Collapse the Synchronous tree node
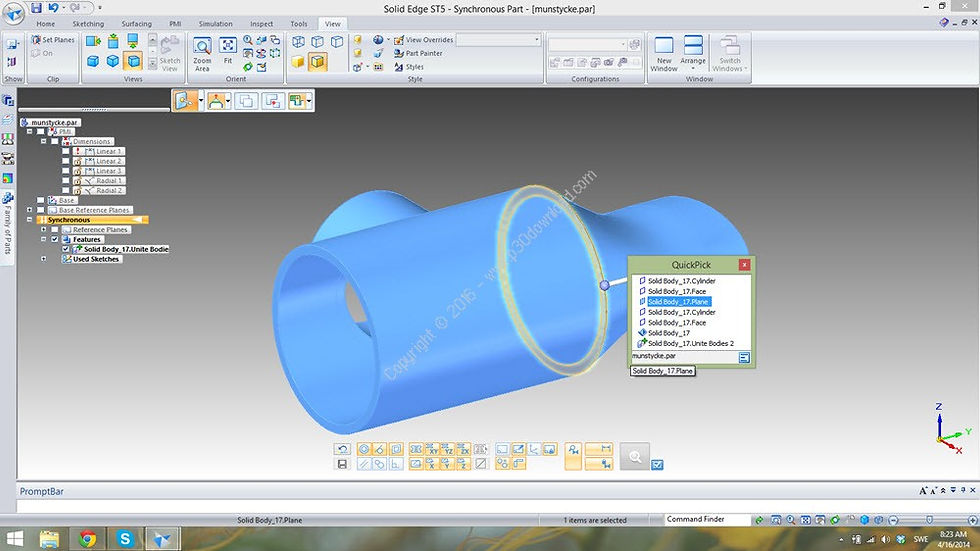Viewport: 980px width, 551px height. [x=29, y=220]
